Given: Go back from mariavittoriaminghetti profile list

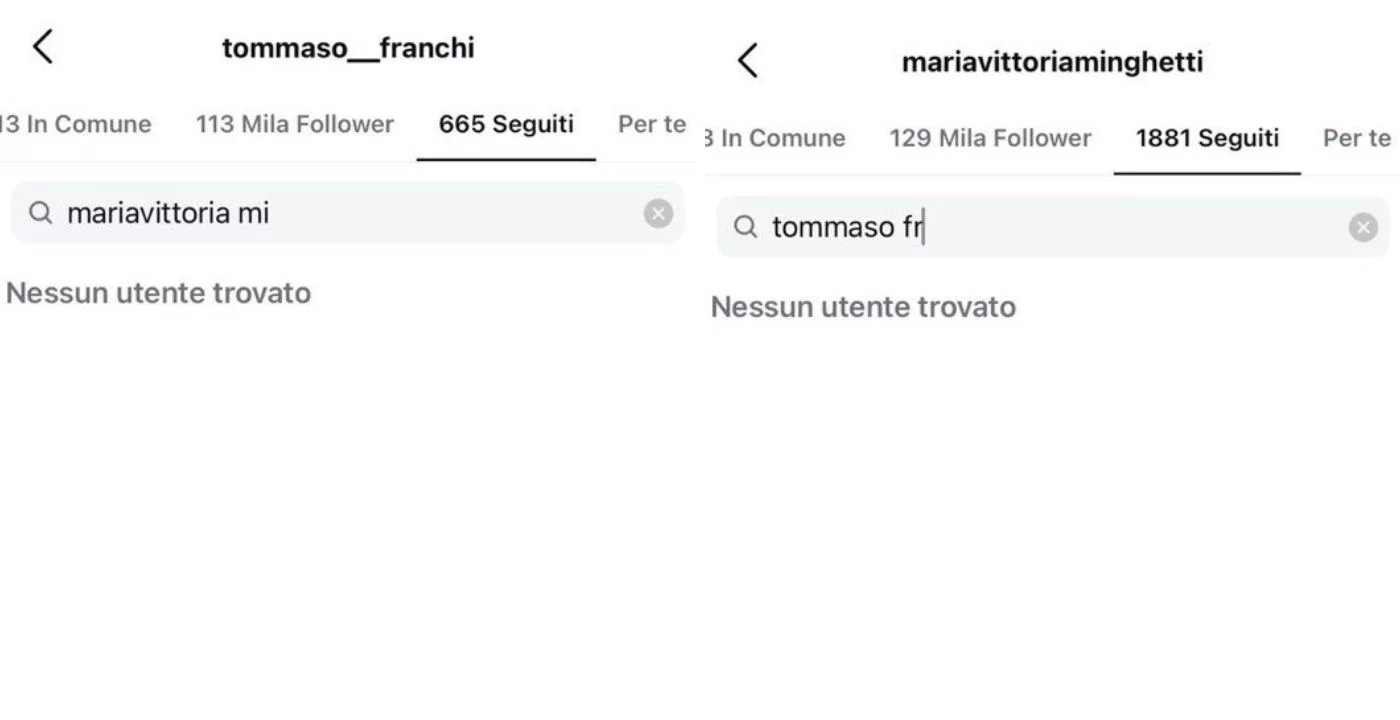Looking at the screenshot, I should coord(748,61).
